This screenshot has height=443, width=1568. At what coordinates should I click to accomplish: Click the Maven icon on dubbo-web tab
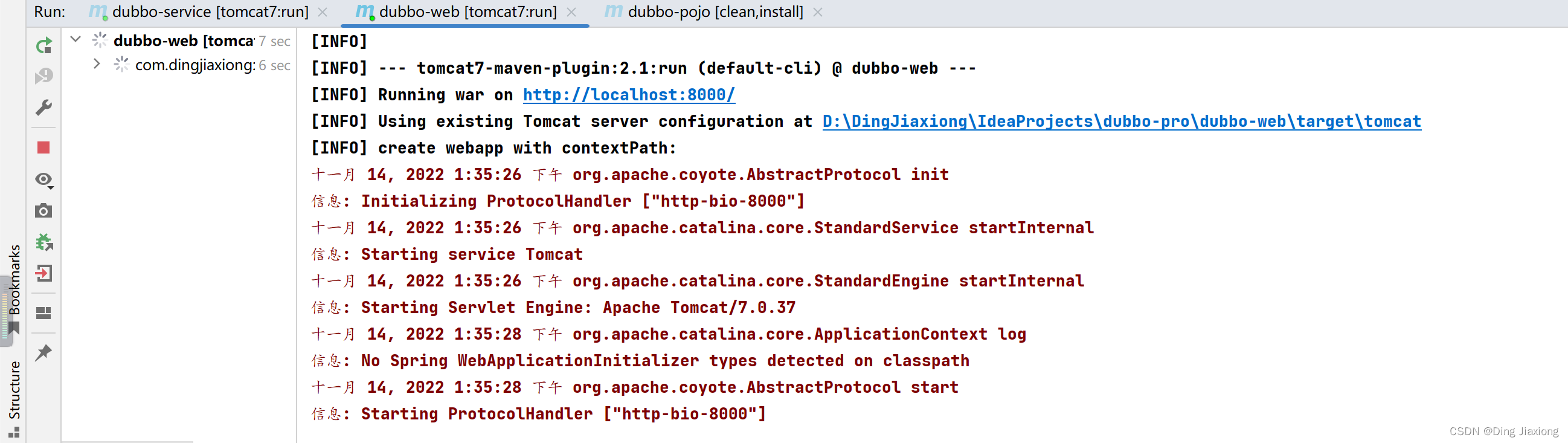click(x=365, y=11)
